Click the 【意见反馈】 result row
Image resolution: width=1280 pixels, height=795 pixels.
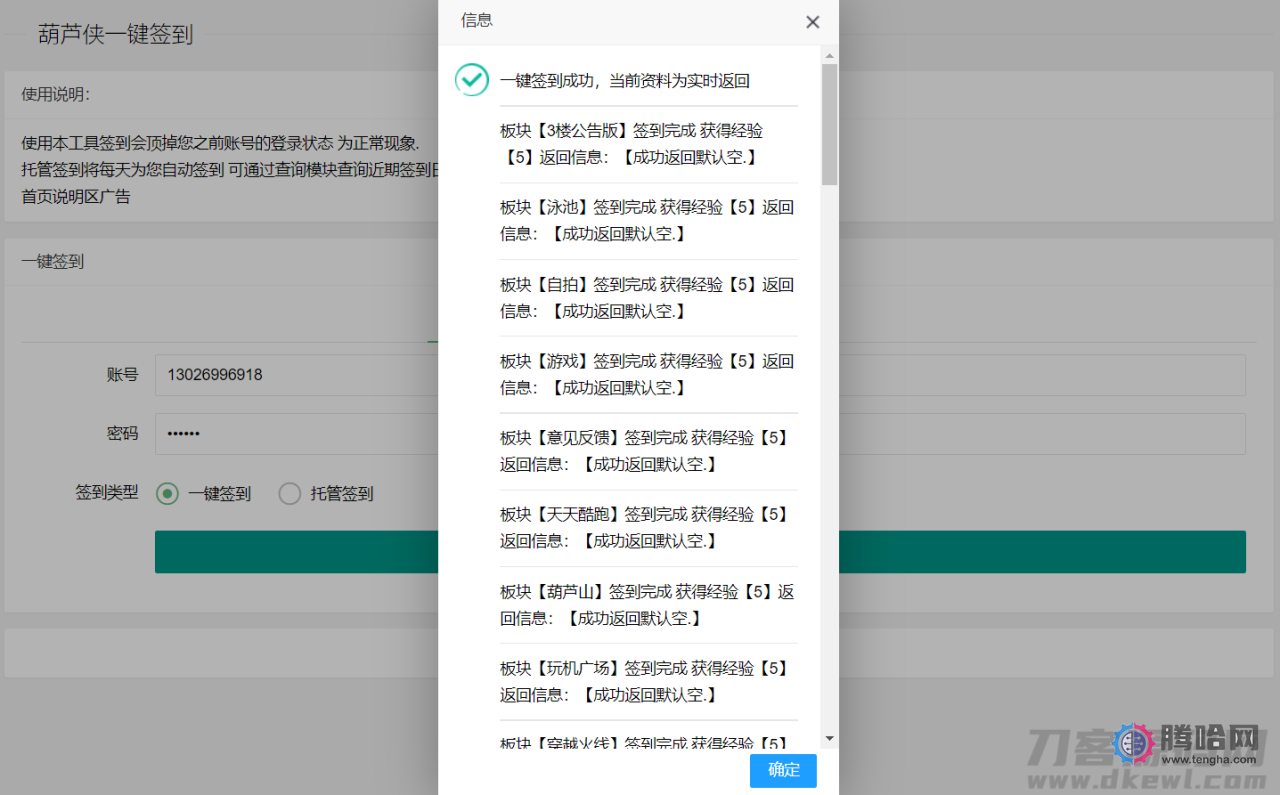pyautogui.click(x=649, y=451)
